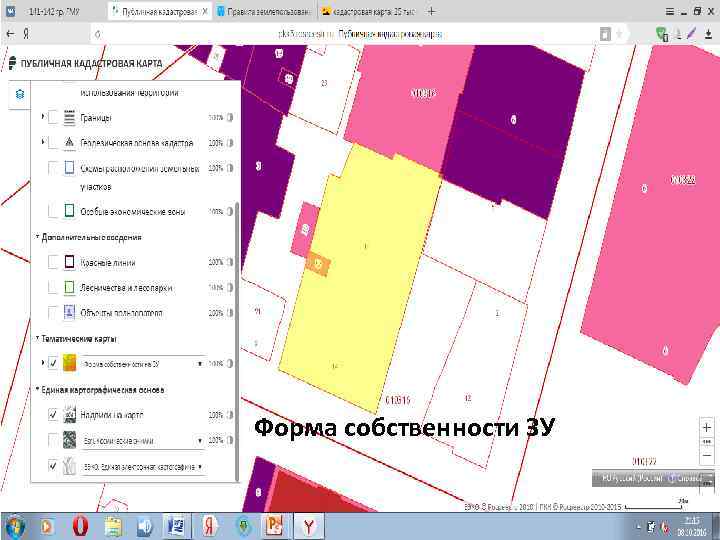The height and width of the screenshot is (540, 720).
Task: Open the ЕЭКО base map dropdown
Action: tap(142, 467)
